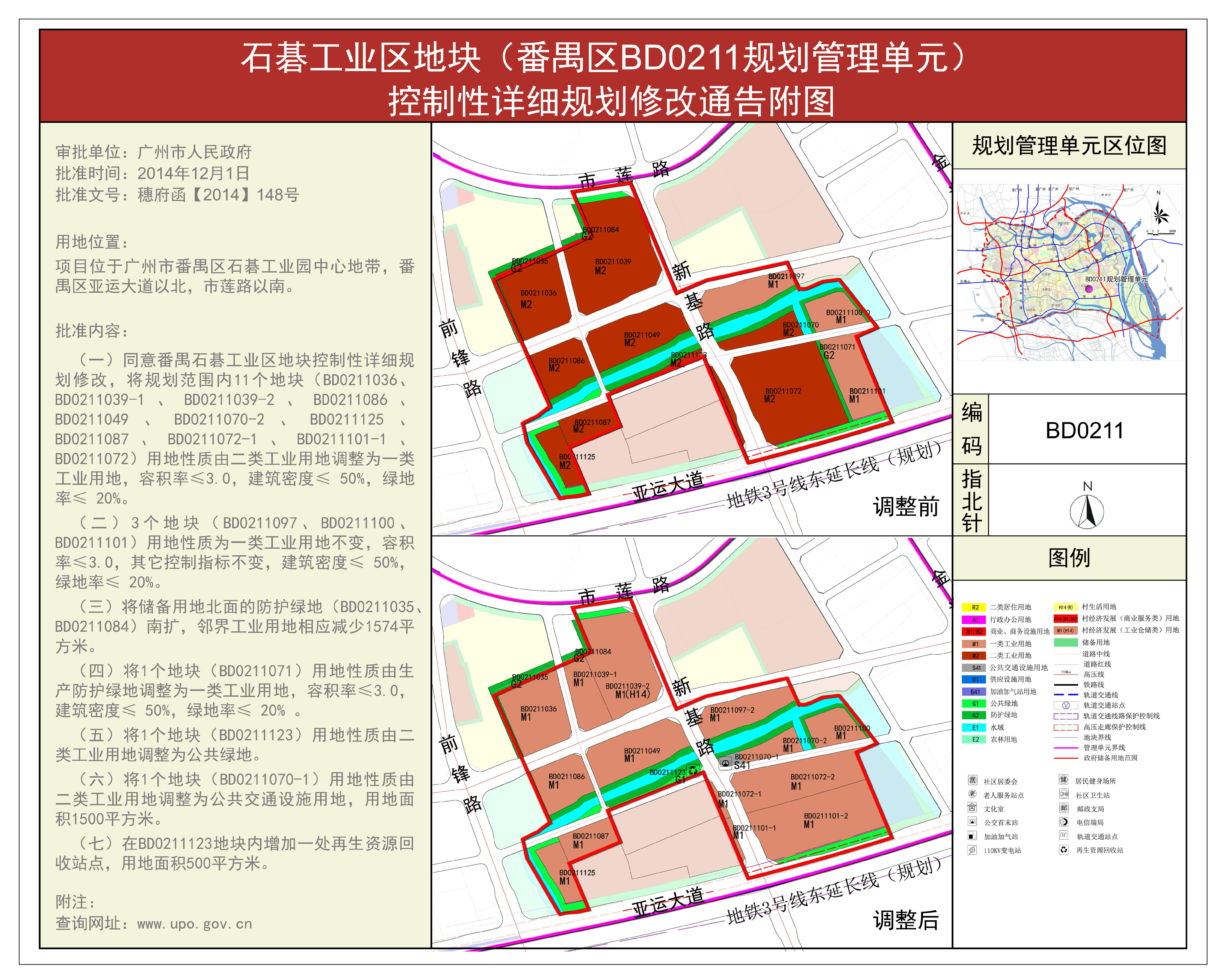Click the M1(H14) legend swatch
Viewport: 1225px width, 980px height.
(1066, 631)
